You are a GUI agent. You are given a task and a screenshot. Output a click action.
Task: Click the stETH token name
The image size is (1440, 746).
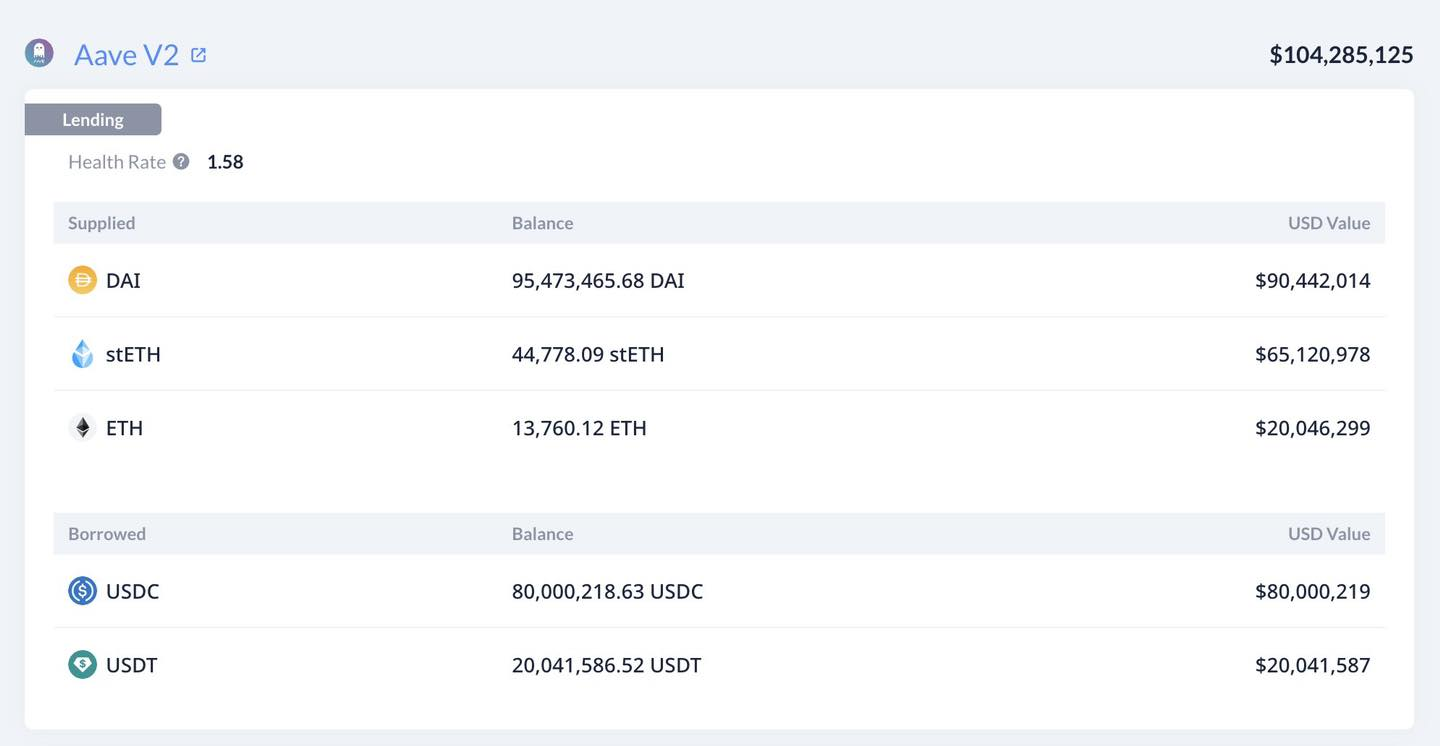tap(133, 354)
